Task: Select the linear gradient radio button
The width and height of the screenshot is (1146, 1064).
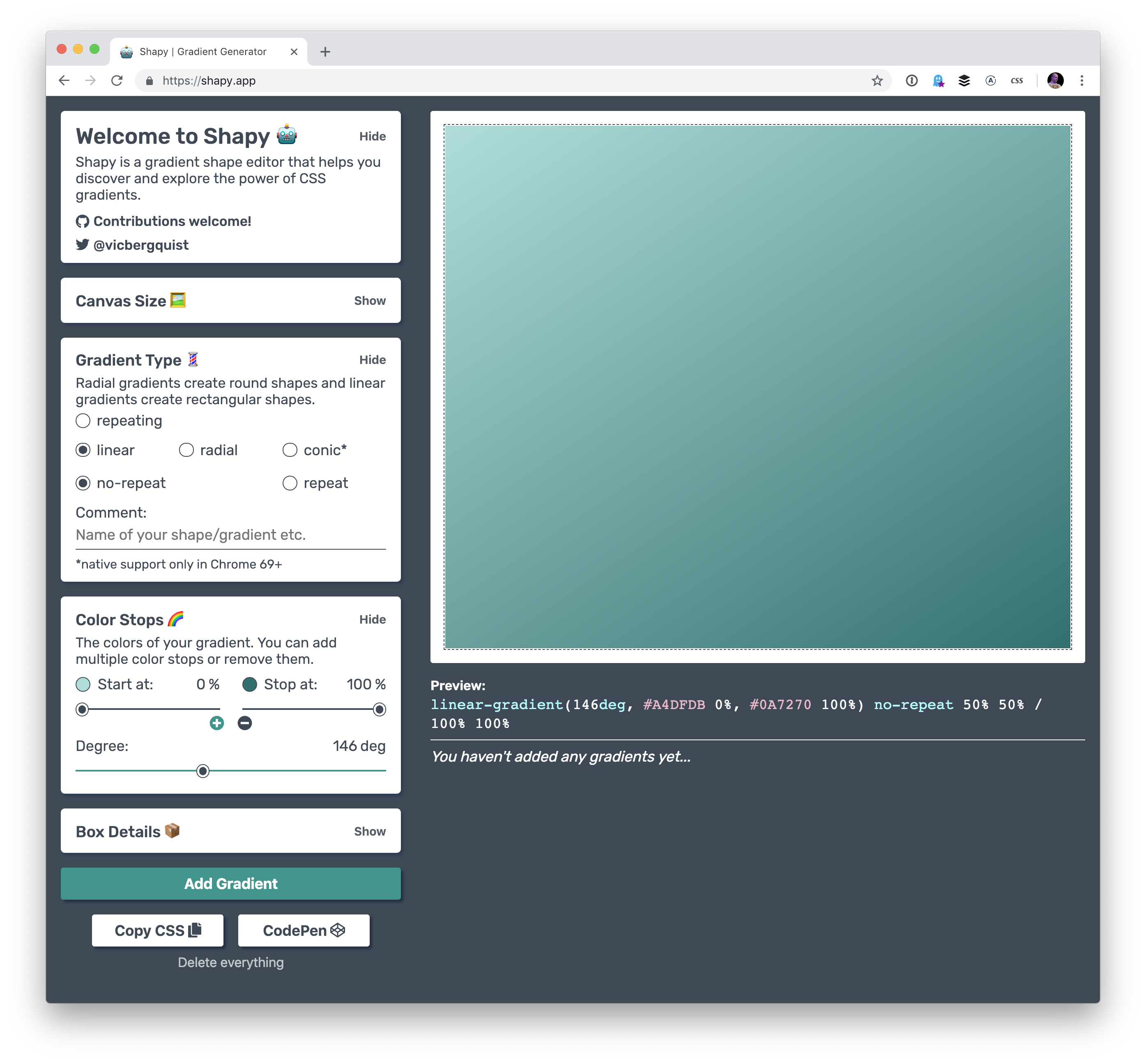Action: point(83,450)
